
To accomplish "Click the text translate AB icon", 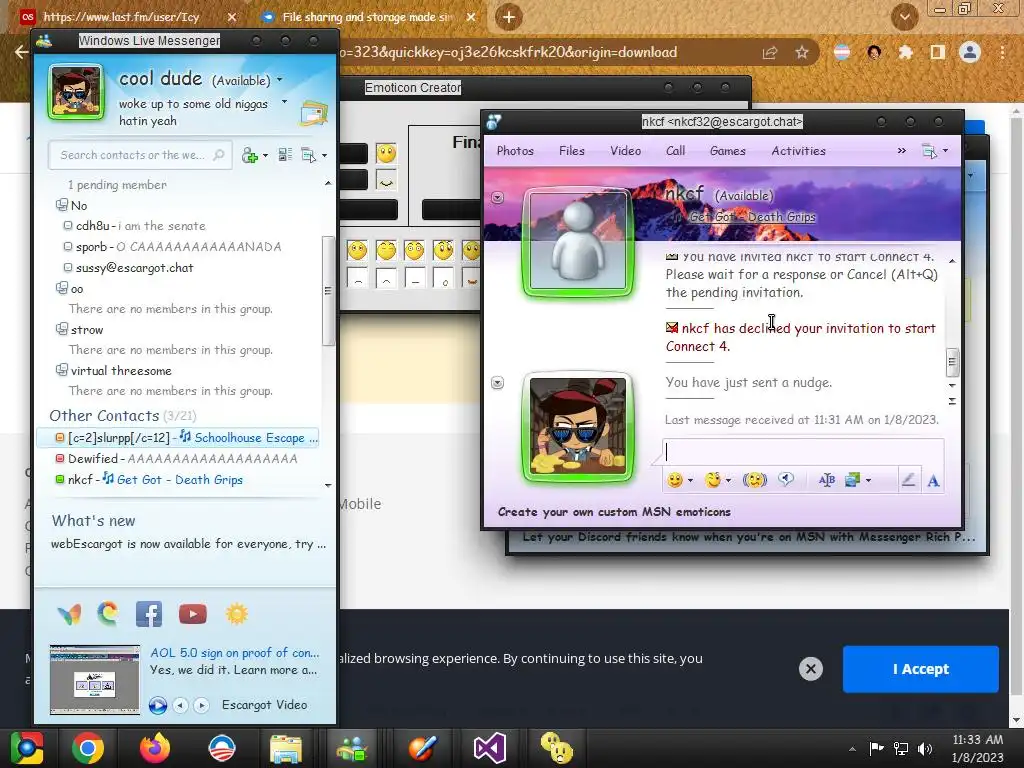I will click(x=827, y=481).
